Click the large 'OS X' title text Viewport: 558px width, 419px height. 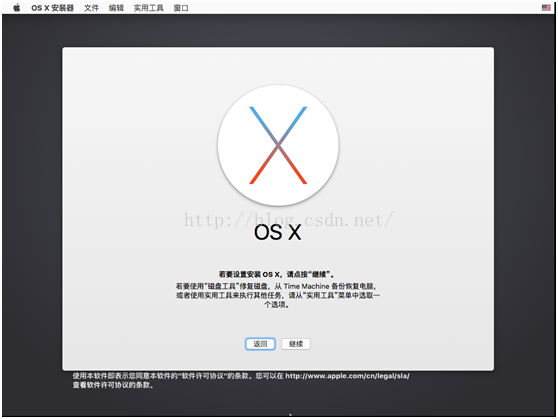[x=278, y=232]
